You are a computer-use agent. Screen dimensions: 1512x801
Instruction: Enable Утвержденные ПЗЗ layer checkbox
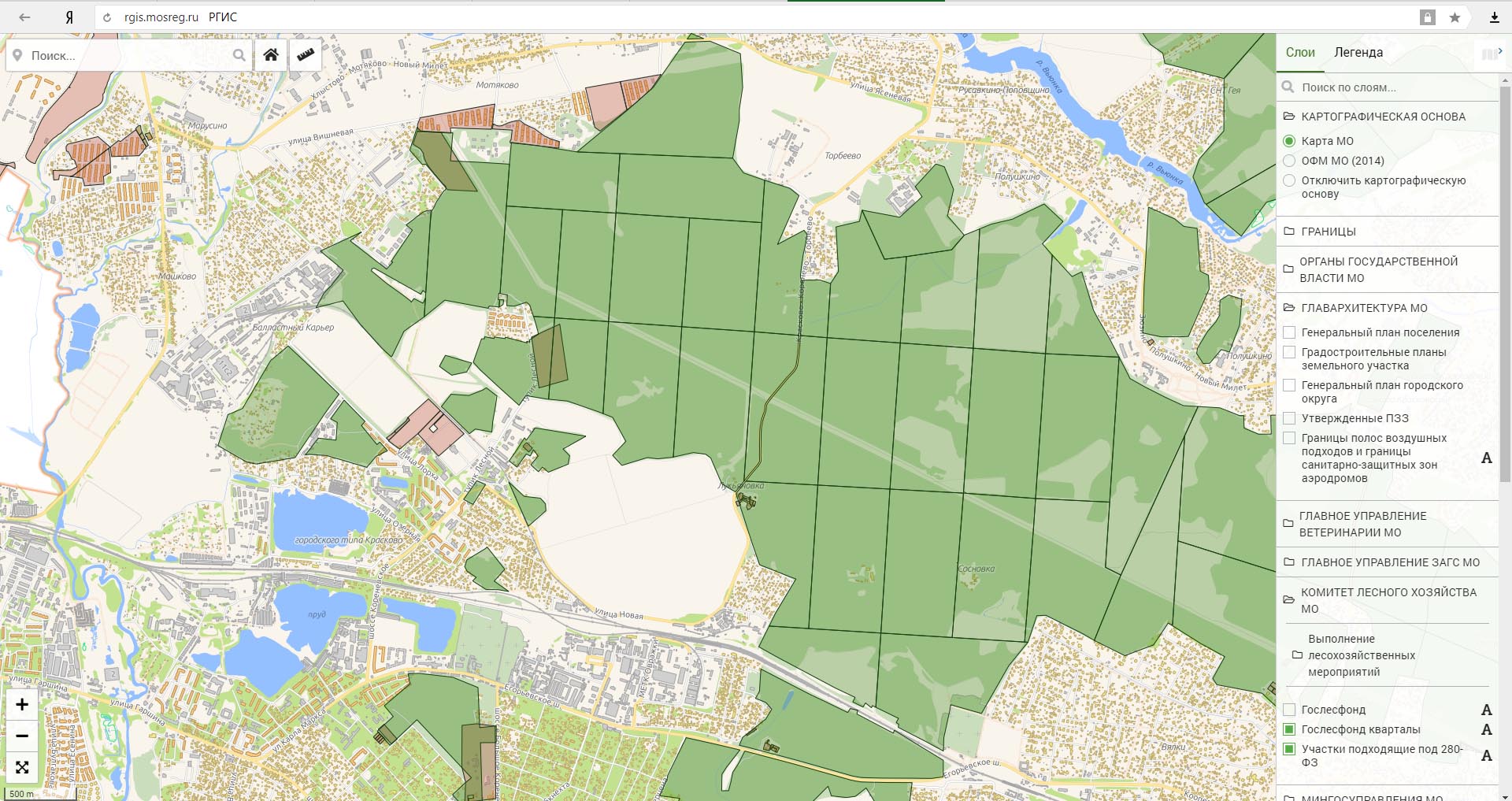click(1289, 418)
